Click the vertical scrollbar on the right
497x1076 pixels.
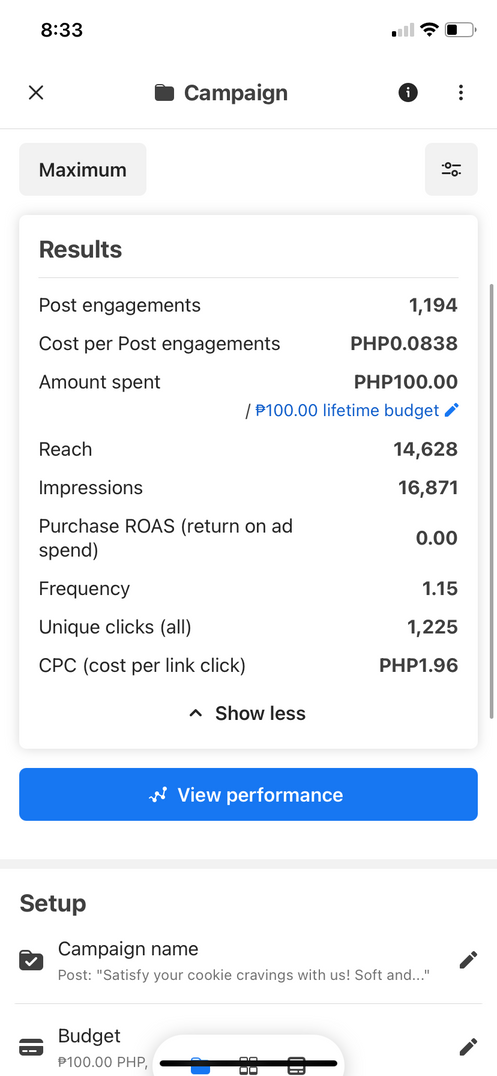click(491, 501)
